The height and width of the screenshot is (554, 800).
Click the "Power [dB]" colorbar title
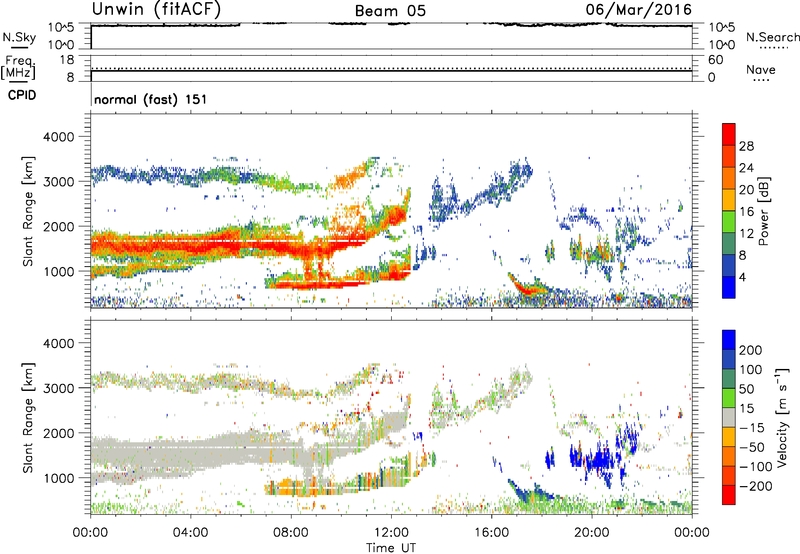[x=764, y=211]
